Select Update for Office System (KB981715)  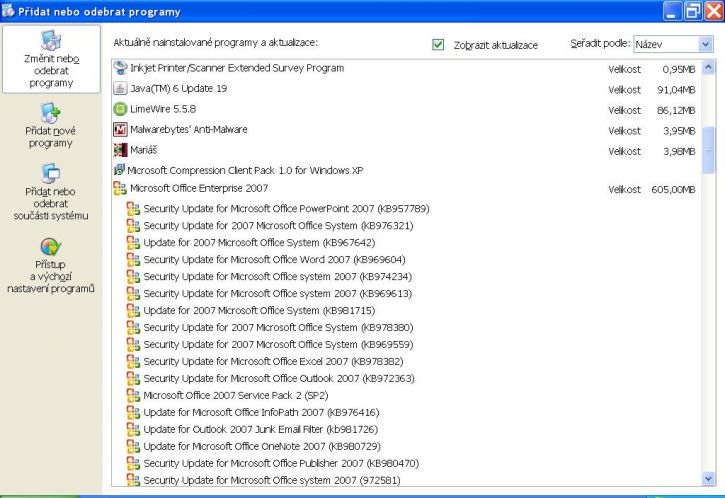point(259,311)
